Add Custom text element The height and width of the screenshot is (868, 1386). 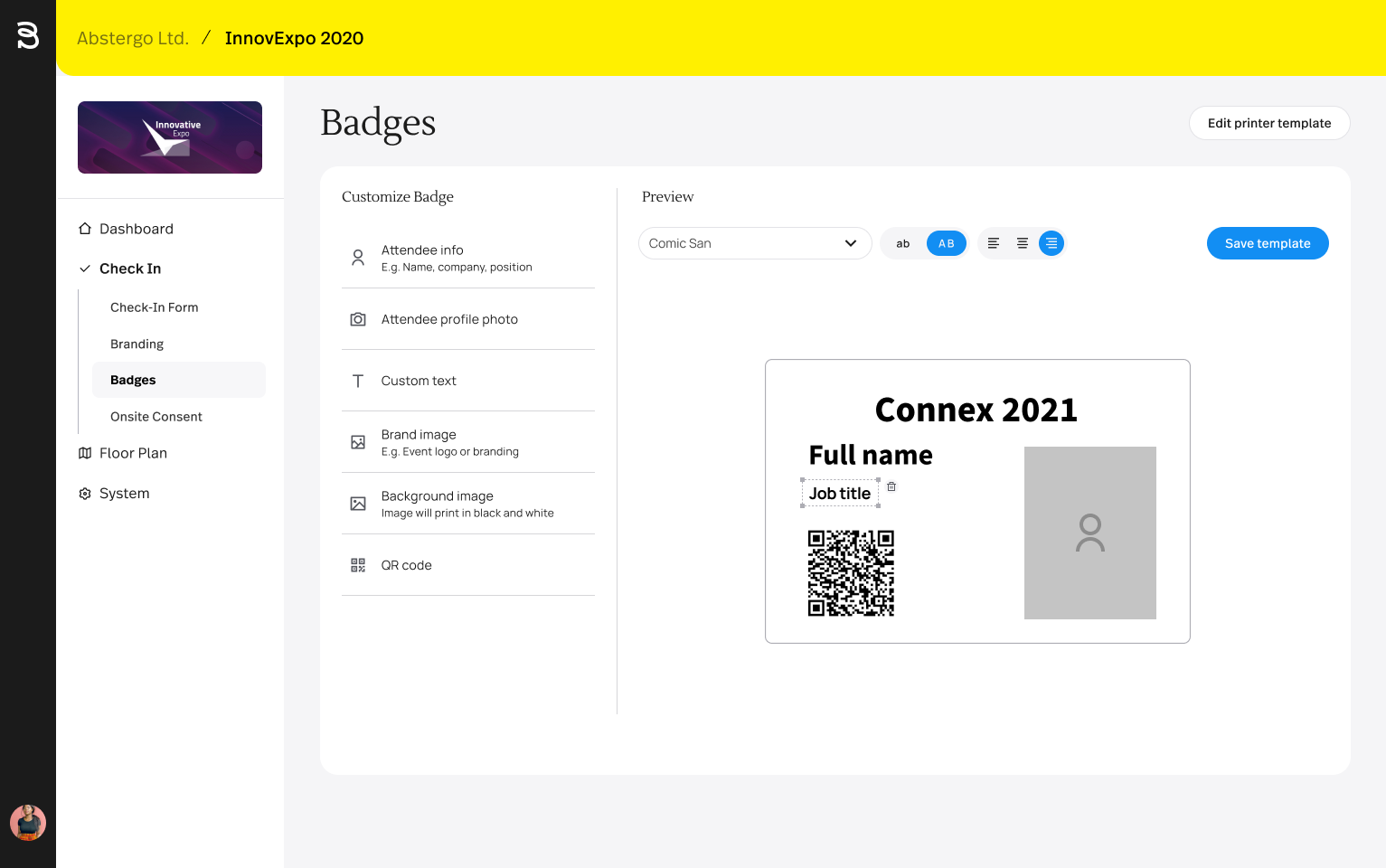click(x=468, y=381)
